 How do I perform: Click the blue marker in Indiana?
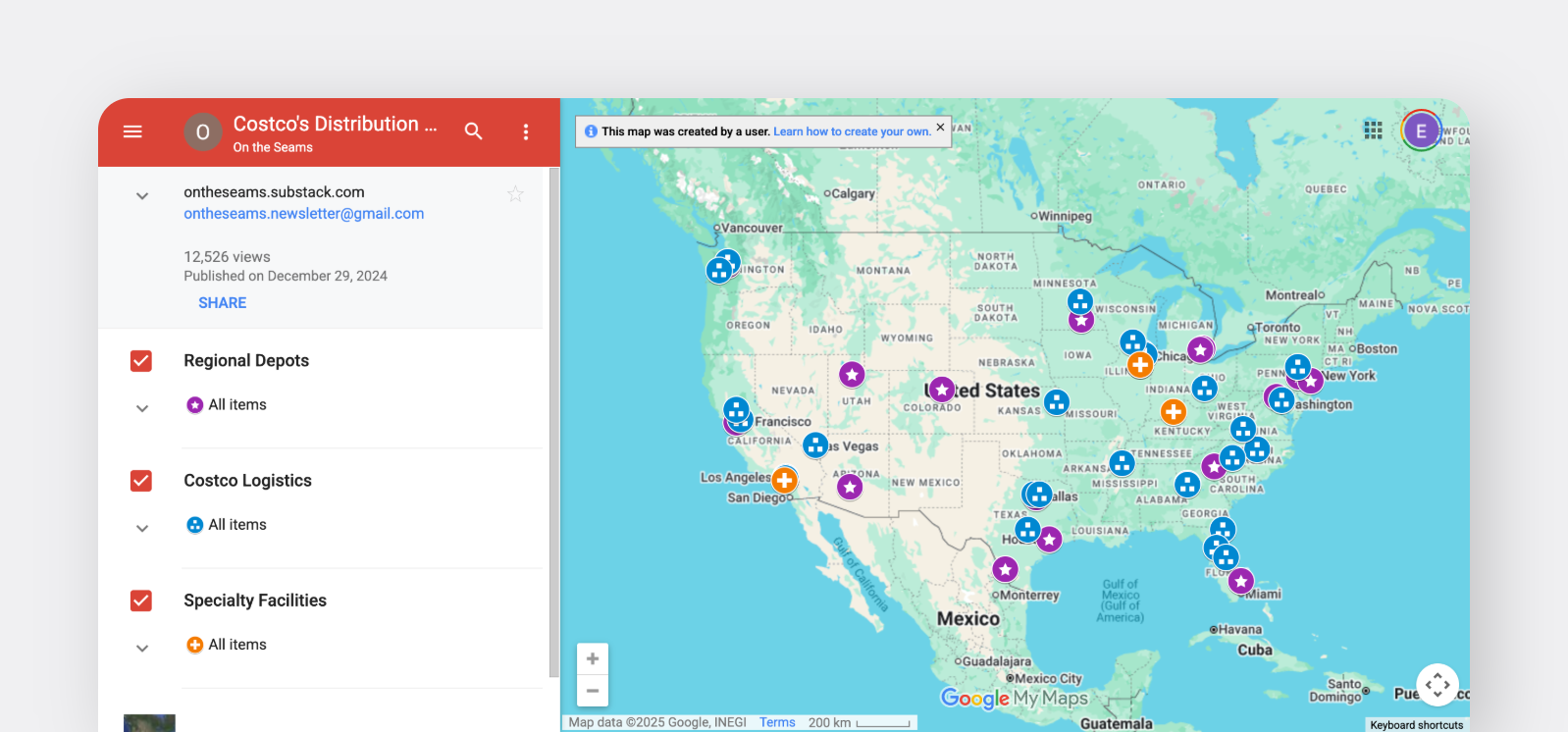point(1205,388)
